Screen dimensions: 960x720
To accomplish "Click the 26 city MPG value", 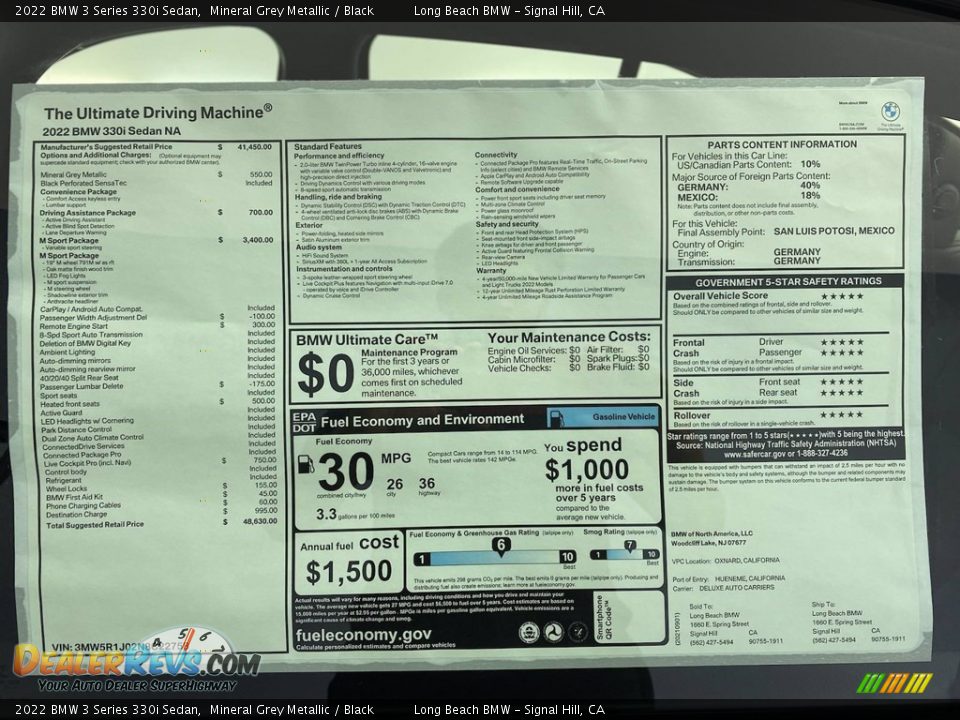I will (395, 484).
